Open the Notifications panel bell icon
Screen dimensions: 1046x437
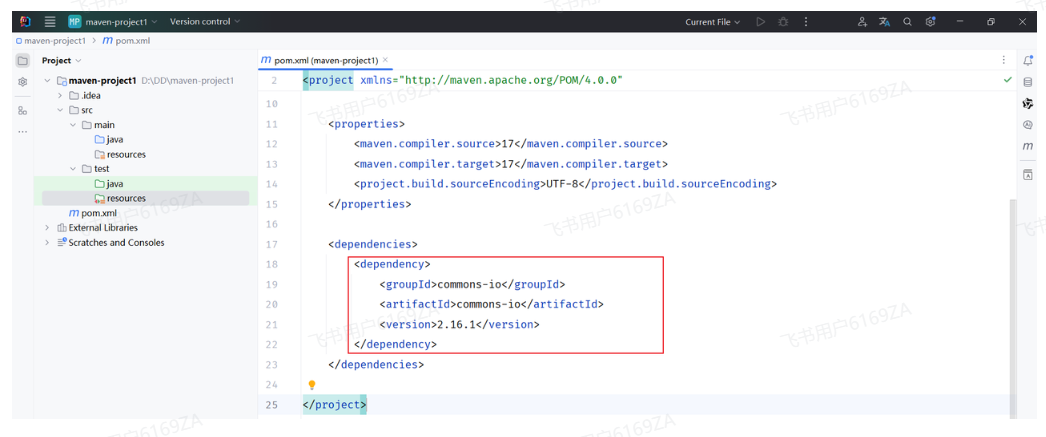click(1027, 61)
